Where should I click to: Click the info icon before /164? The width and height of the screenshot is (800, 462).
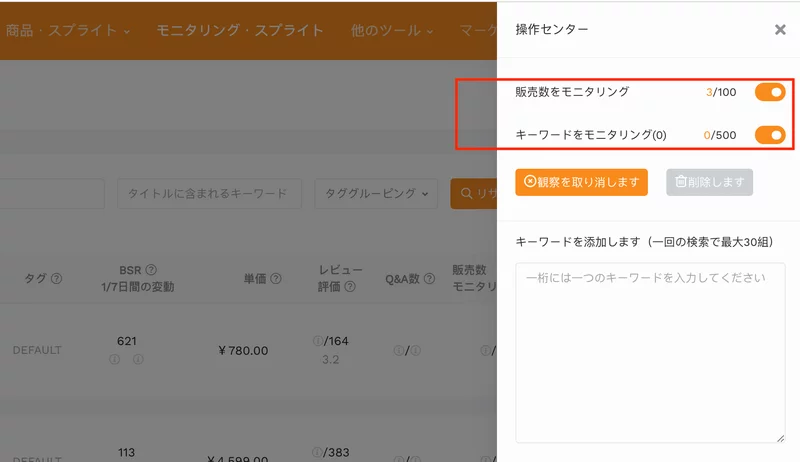click(317, 341)
